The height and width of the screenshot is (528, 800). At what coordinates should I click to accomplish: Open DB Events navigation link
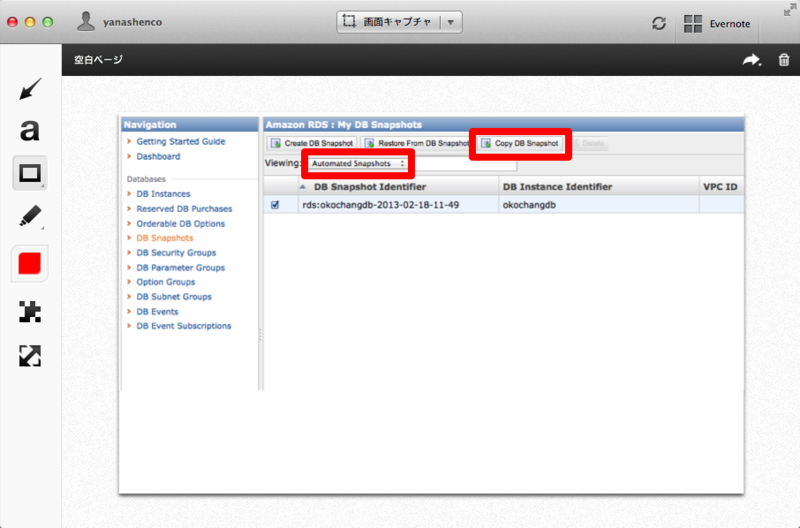coord(157,311)
